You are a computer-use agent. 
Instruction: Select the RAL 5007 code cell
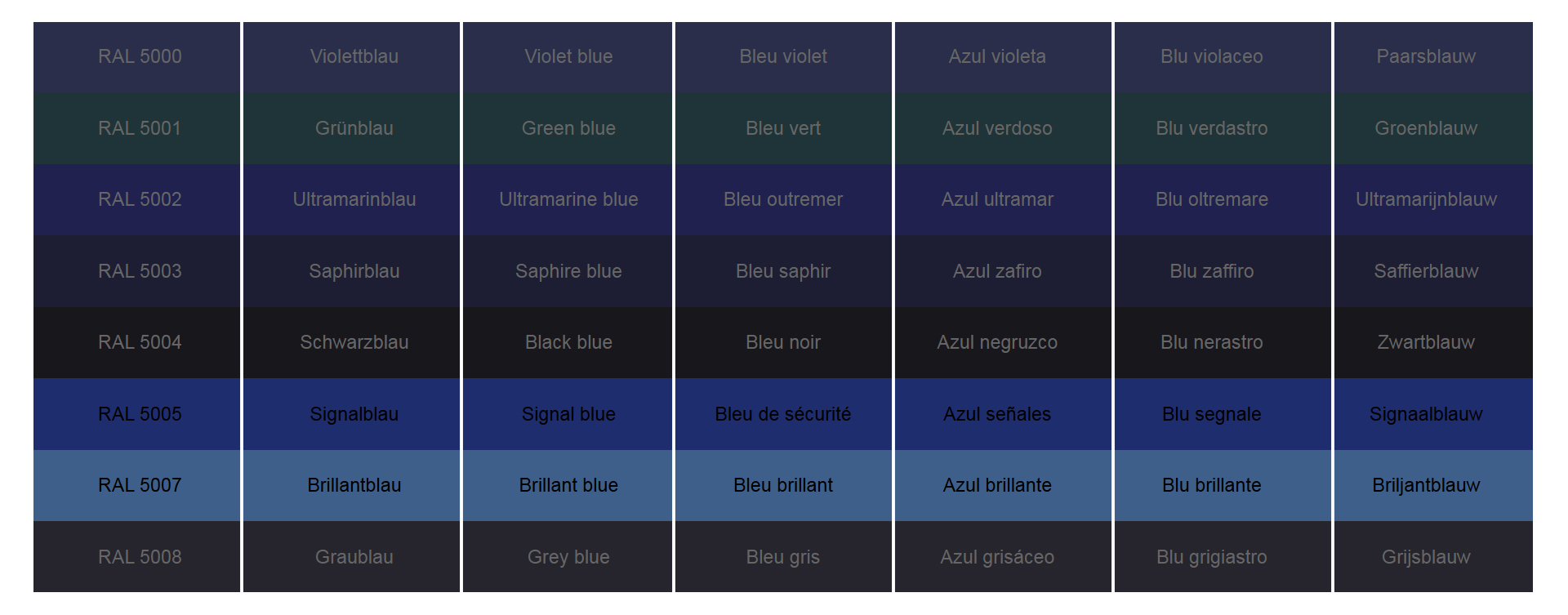(140, 486)
